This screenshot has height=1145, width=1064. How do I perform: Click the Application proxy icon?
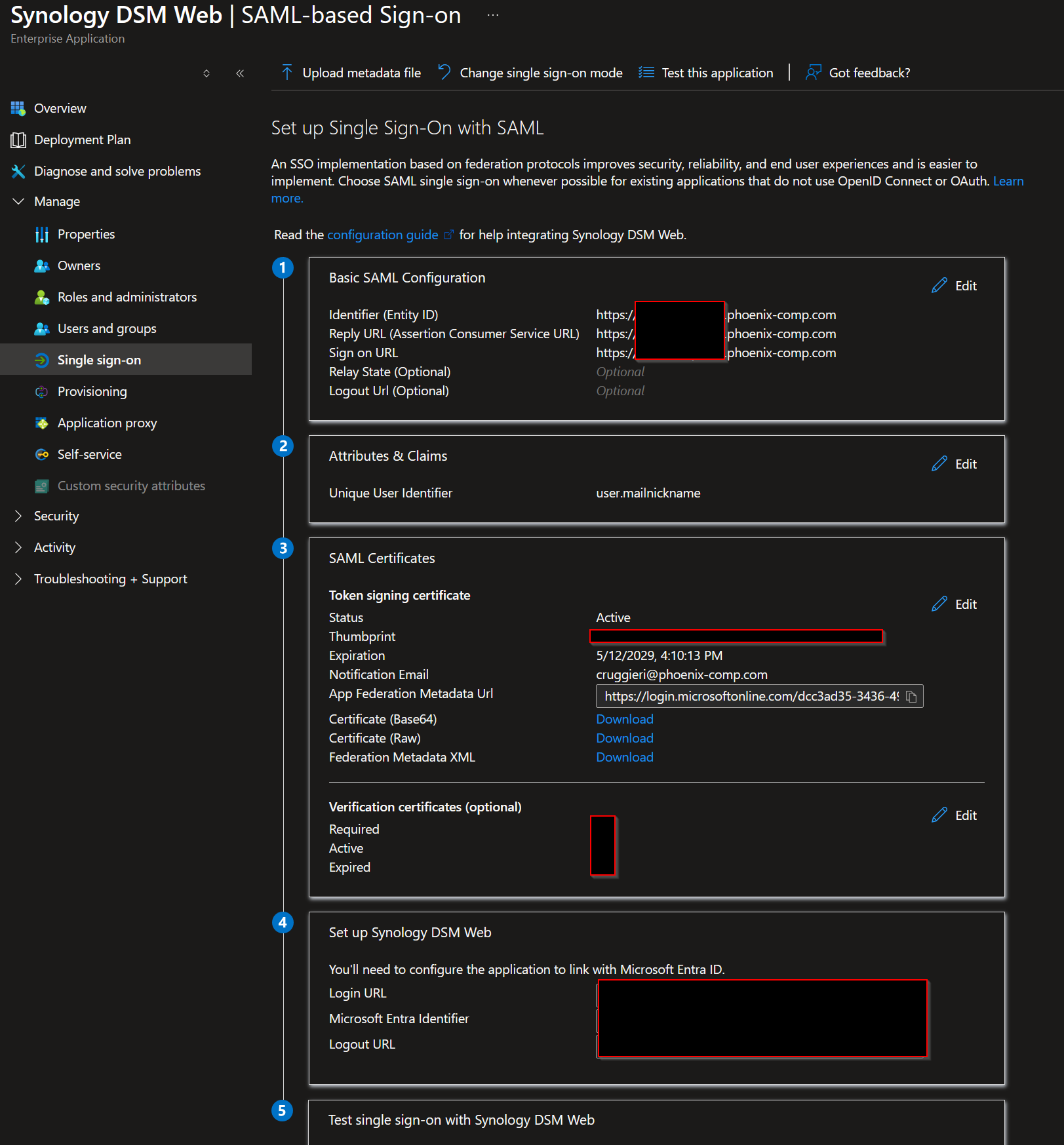[42, 423]
